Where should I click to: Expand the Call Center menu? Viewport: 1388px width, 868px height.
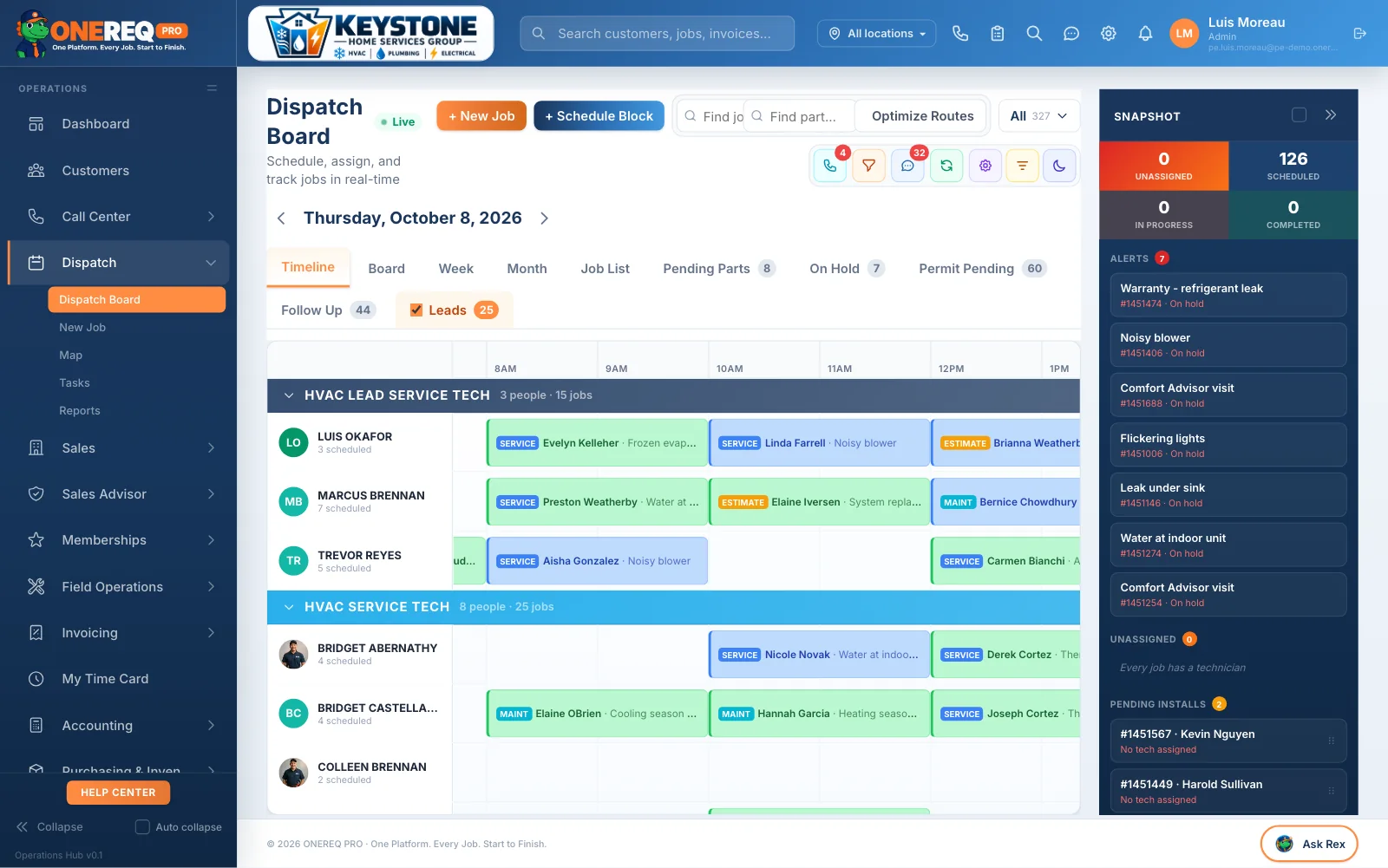[x=118, y=217]
